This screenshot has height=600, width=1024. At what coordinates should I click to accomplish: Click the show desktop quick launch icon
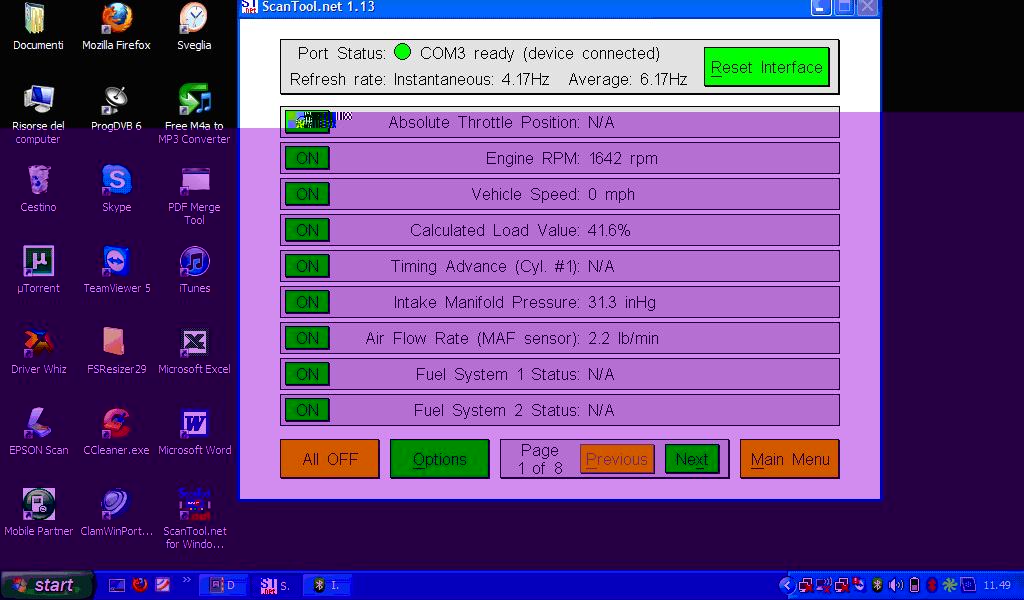tap(117, 585)
